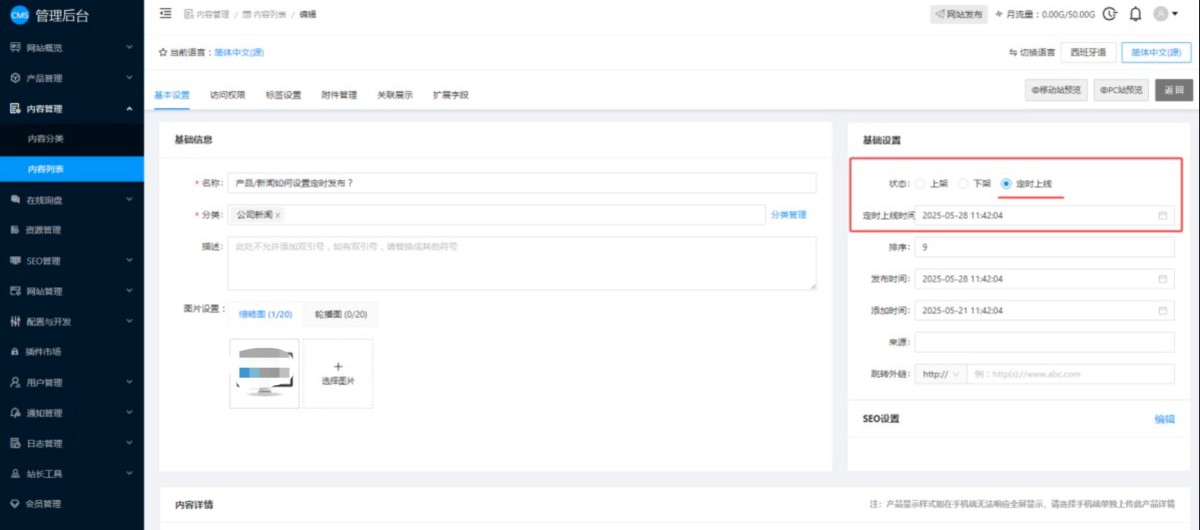Remove the 公司新闻 category tag

pyautogui.click(x=278, y=215)
